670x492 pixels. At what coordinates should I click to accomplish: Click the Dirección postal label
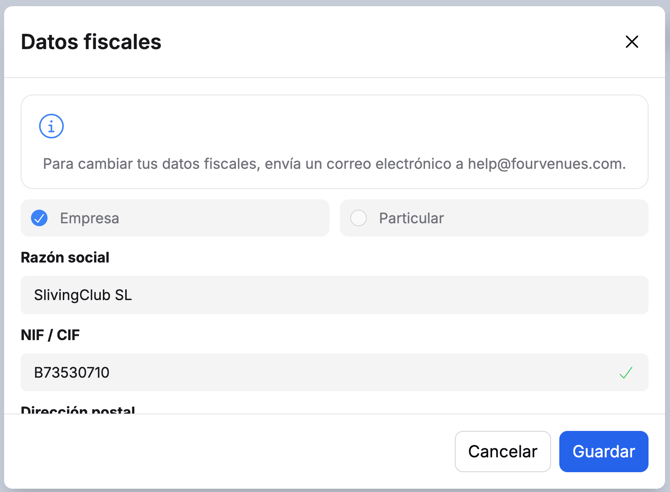(78, 410)
